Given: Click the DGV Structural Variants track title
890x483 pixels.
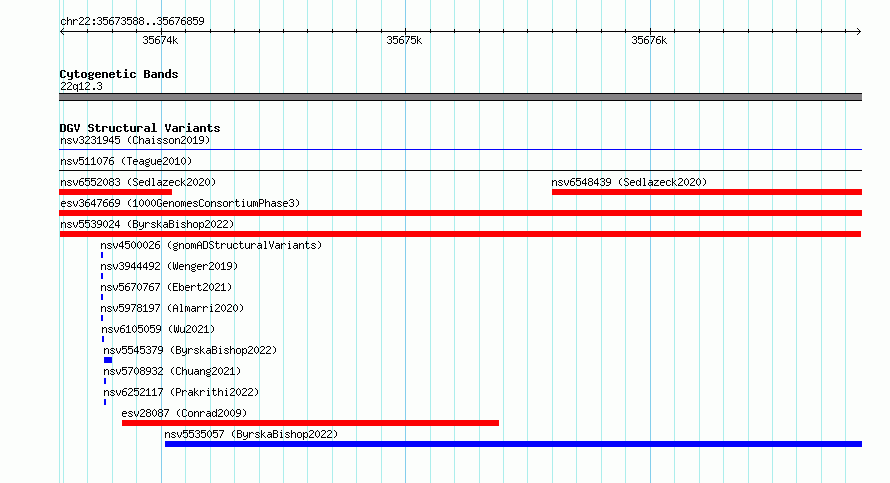Looking at the screenshot, I should click(140, 128).
